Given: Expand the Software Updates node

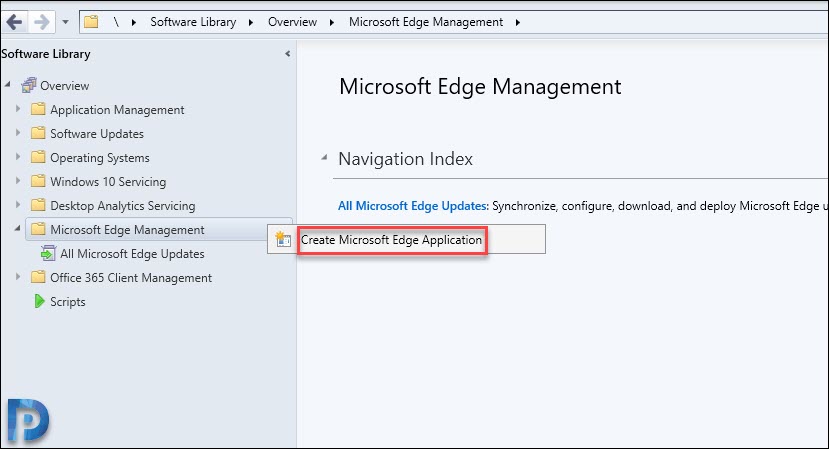Looking at the screenshot, I should (x=18, y=132).
